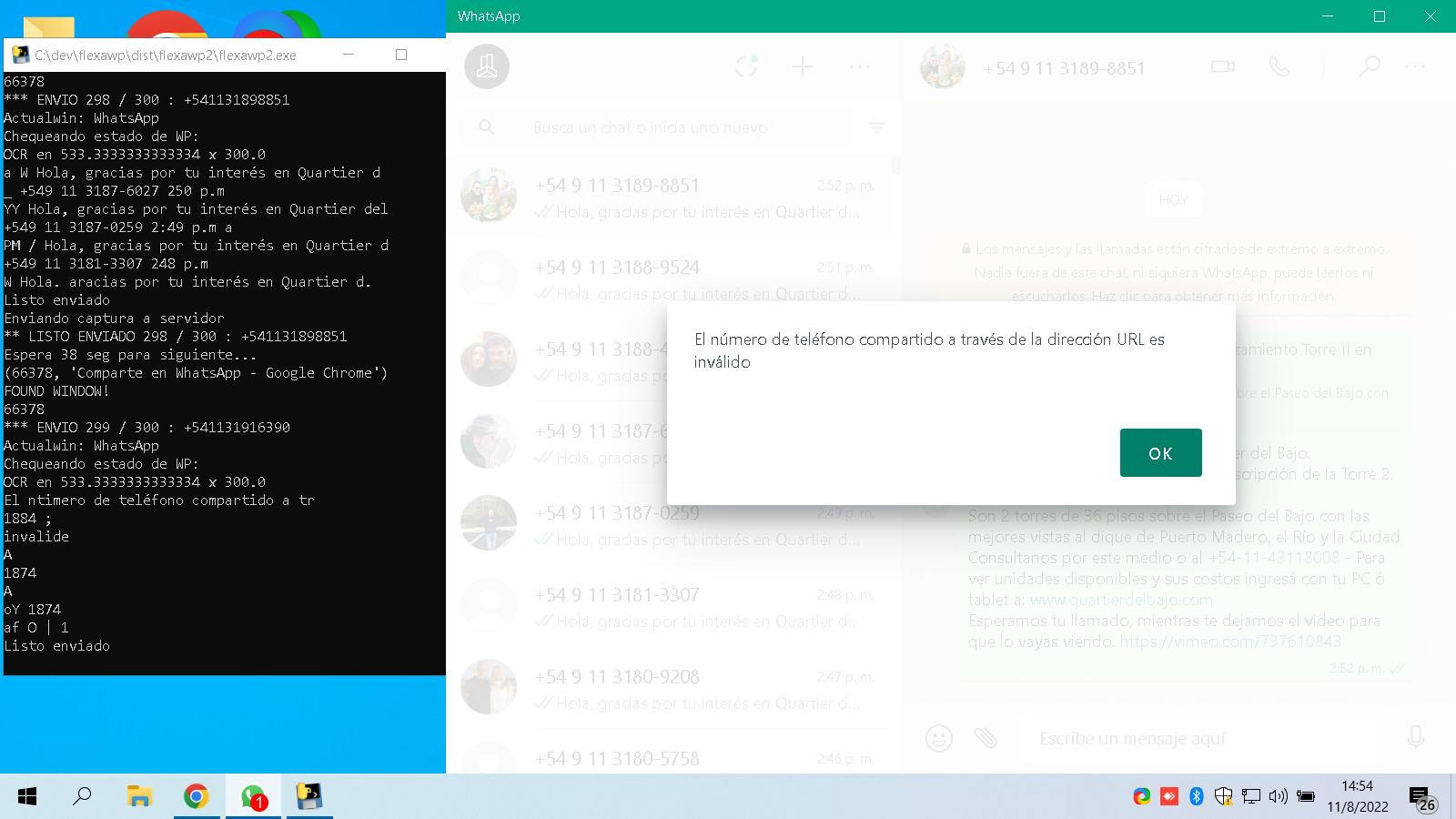Screen dimensions: 1456x819
Task: Open the chat list more-options menu
Action: click(860, 66)
